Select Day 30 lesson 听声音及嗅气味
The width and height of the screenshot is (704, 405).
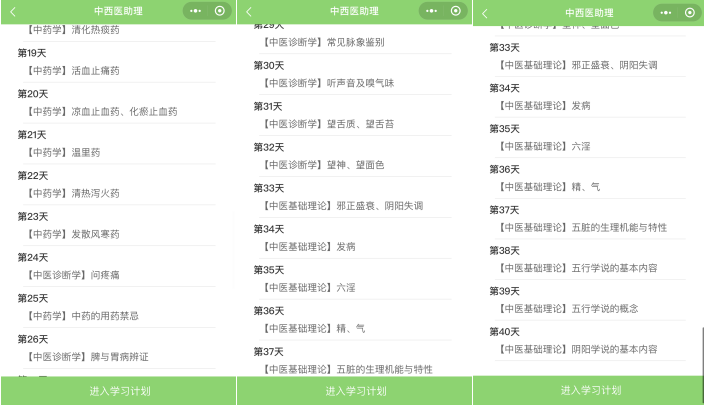(330, 83)
